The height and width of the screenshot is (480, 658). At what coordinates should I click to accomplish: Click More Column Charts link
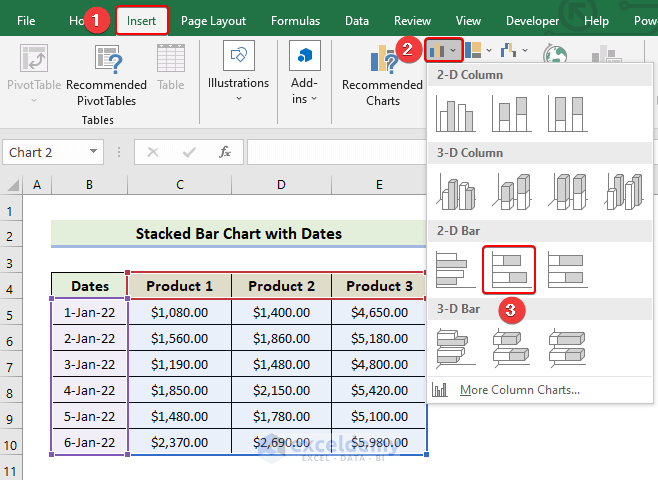point(518,390)
